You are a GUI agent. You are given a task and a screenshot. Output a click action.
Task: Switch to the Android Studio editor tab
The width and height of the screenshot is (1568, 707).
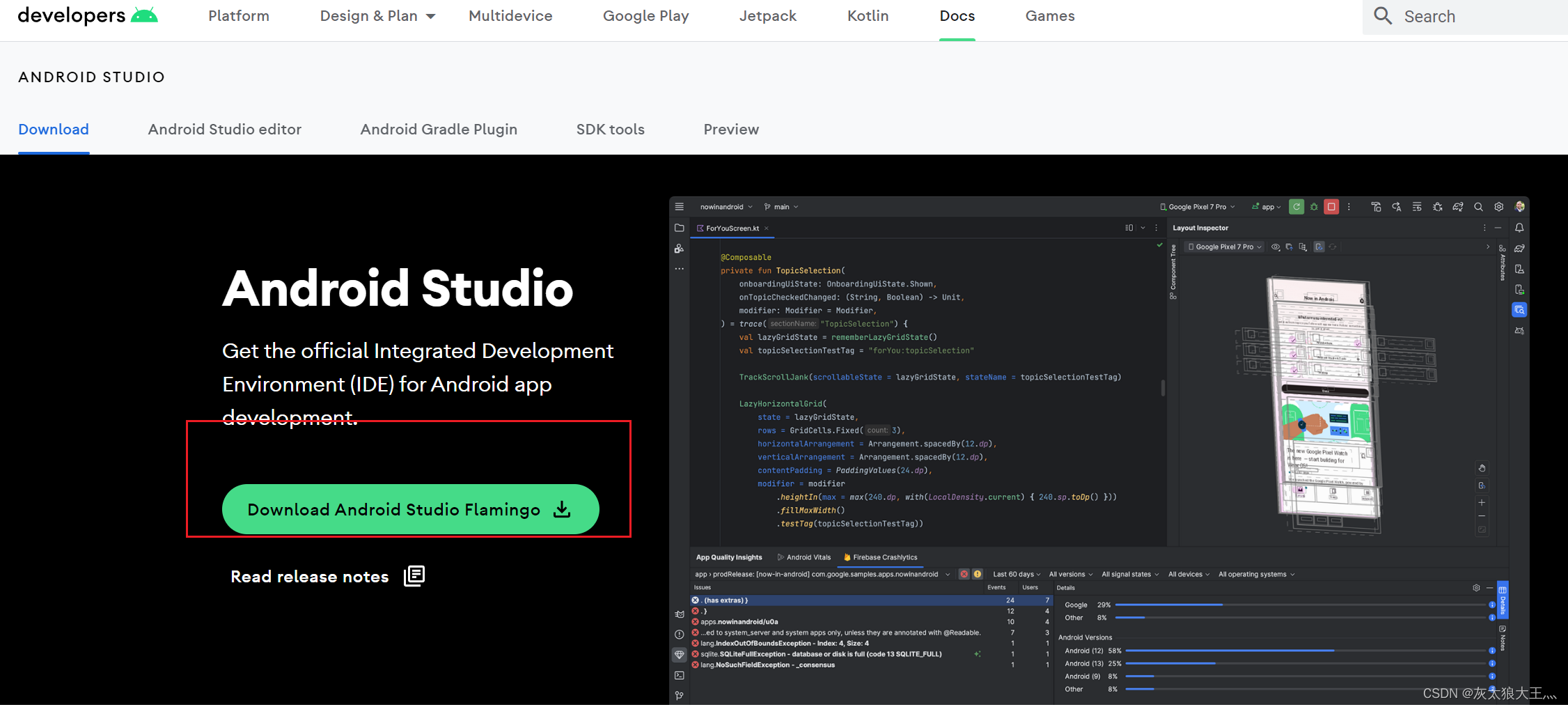click(x=225, y=130)
